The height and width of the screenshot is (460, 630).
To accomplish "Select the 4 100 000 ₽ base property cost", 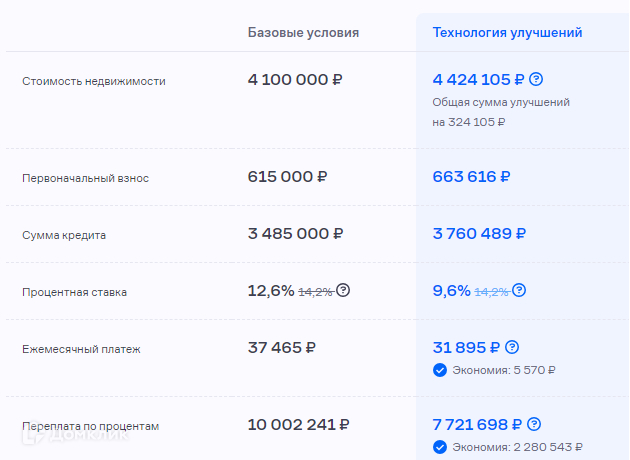I will 297,80.
